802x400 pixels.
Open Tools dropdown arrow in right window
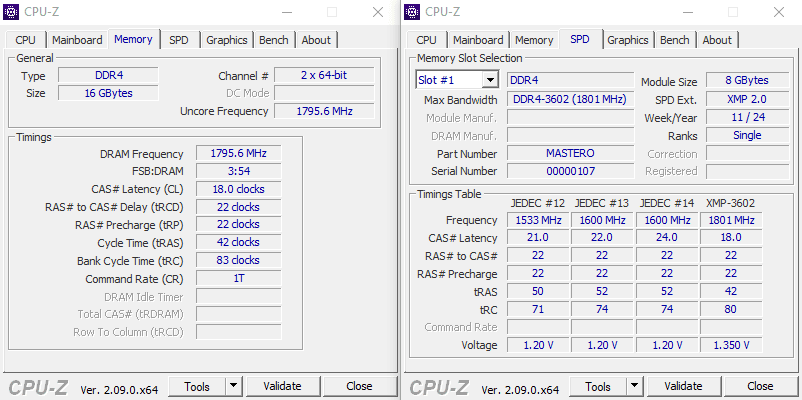(635, 386)
